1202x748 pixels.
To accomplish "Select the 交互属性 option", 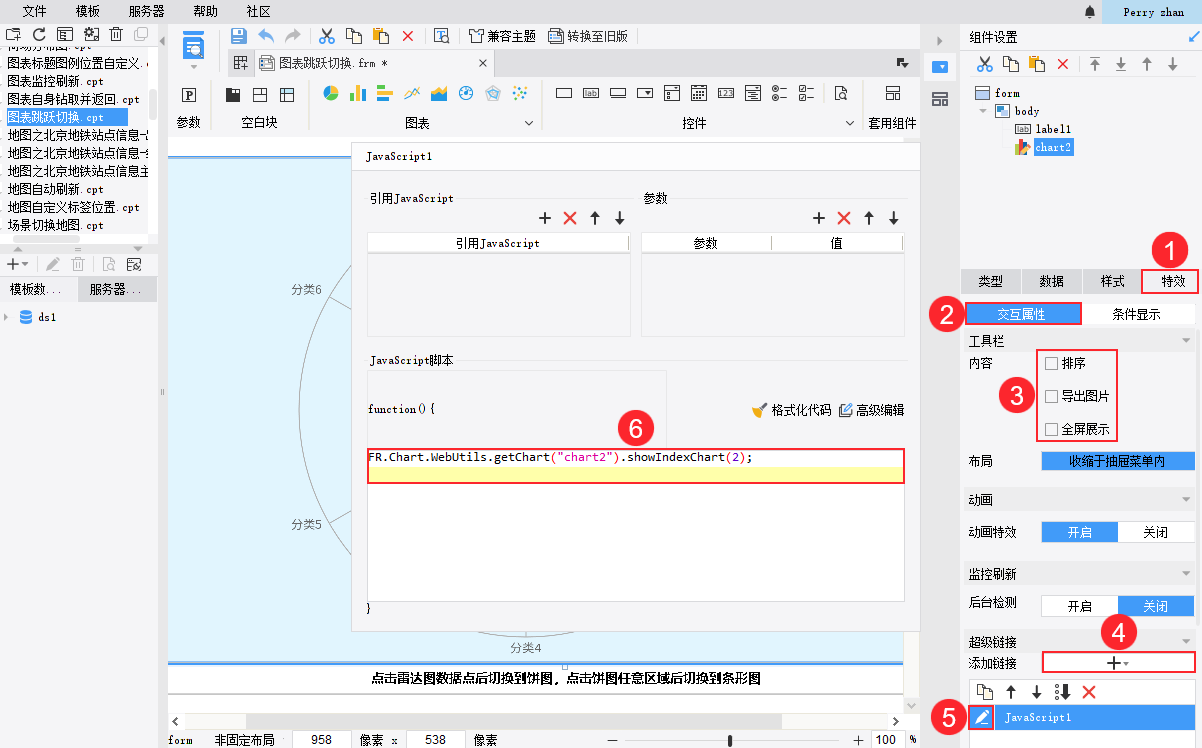I will click(x=1022, y=314).
